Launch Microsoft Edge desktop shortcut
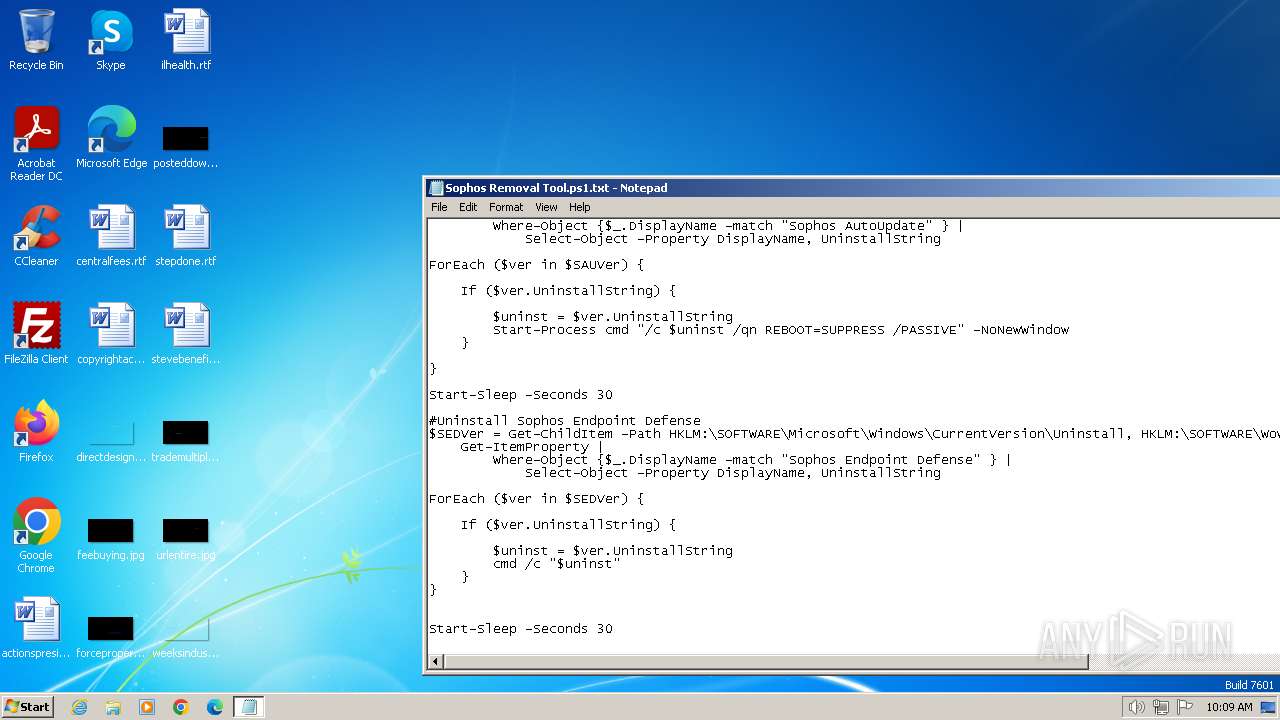Screen dimensions: 1280x720 [111, 138]
